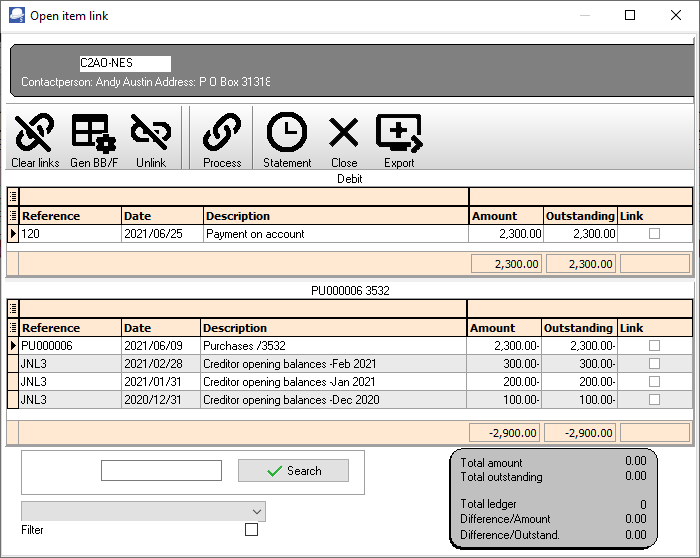
Task: Click the lower grid column selector icon
Action: click(x=13, y=308)
